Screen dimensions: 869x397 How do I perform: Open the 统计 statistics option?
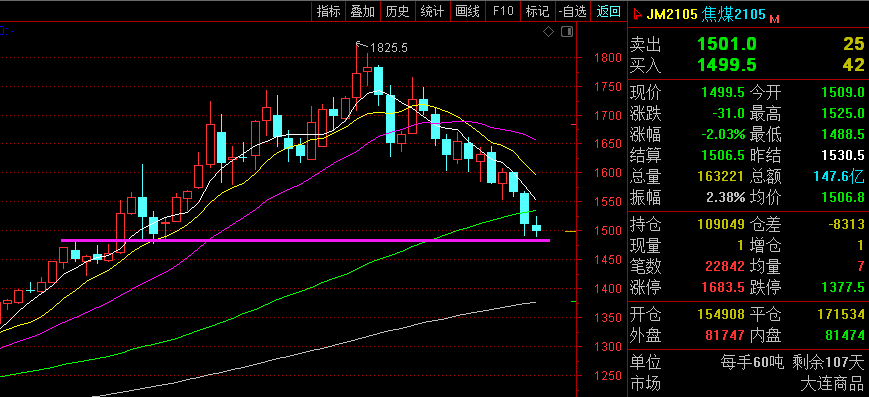[432, 11]
